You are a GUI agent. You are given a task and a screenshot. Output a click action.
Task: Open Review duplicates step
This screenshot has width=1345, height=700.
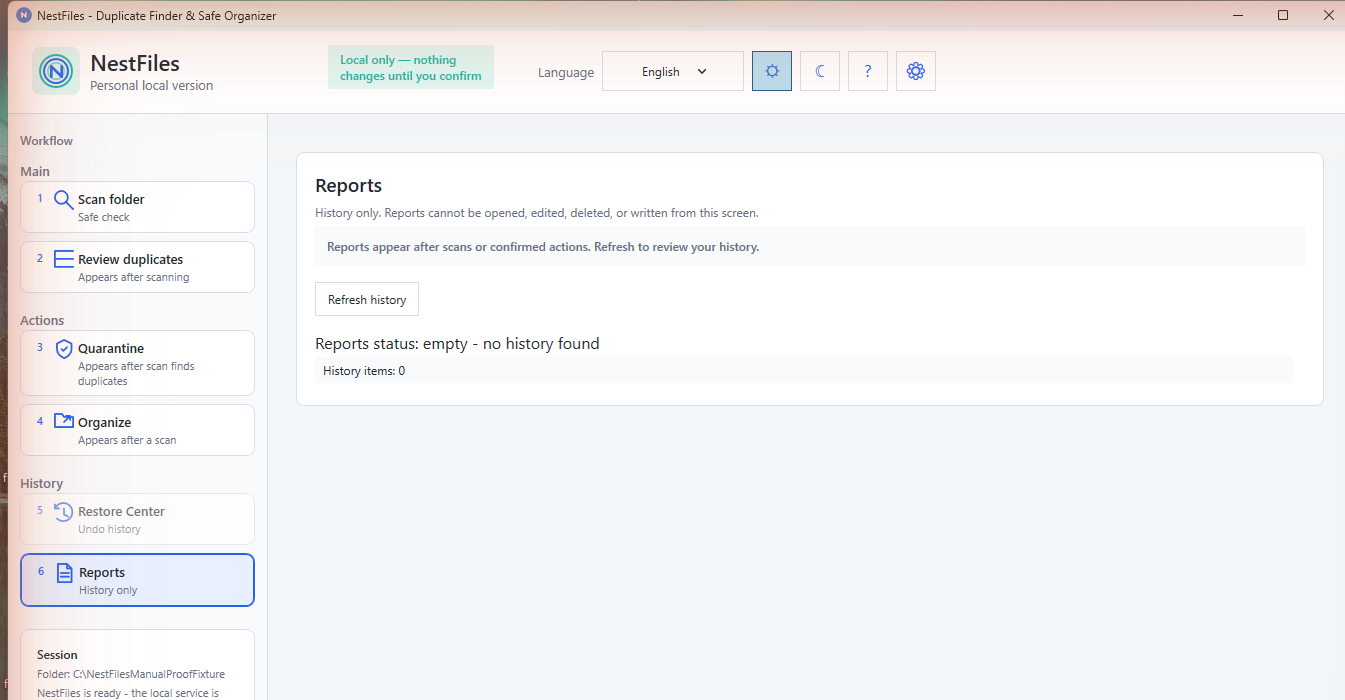[137, 267]
